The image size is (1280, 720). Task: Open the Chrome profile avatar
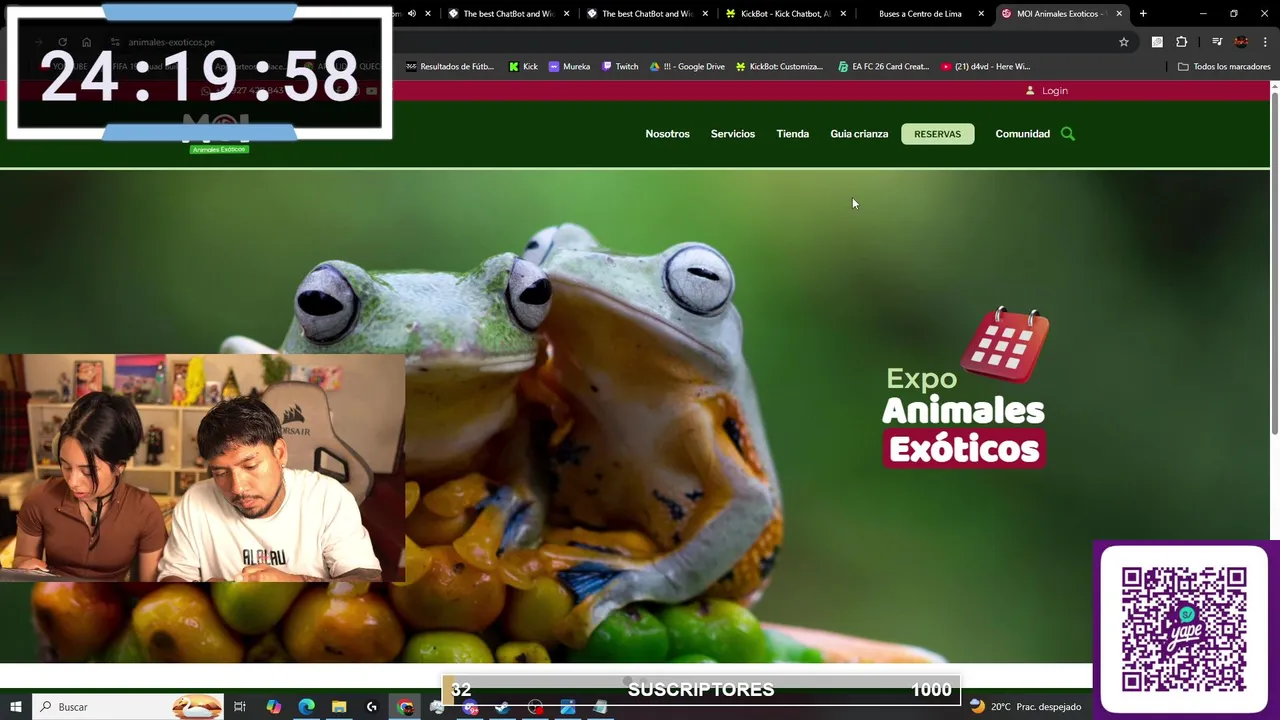1241,42
